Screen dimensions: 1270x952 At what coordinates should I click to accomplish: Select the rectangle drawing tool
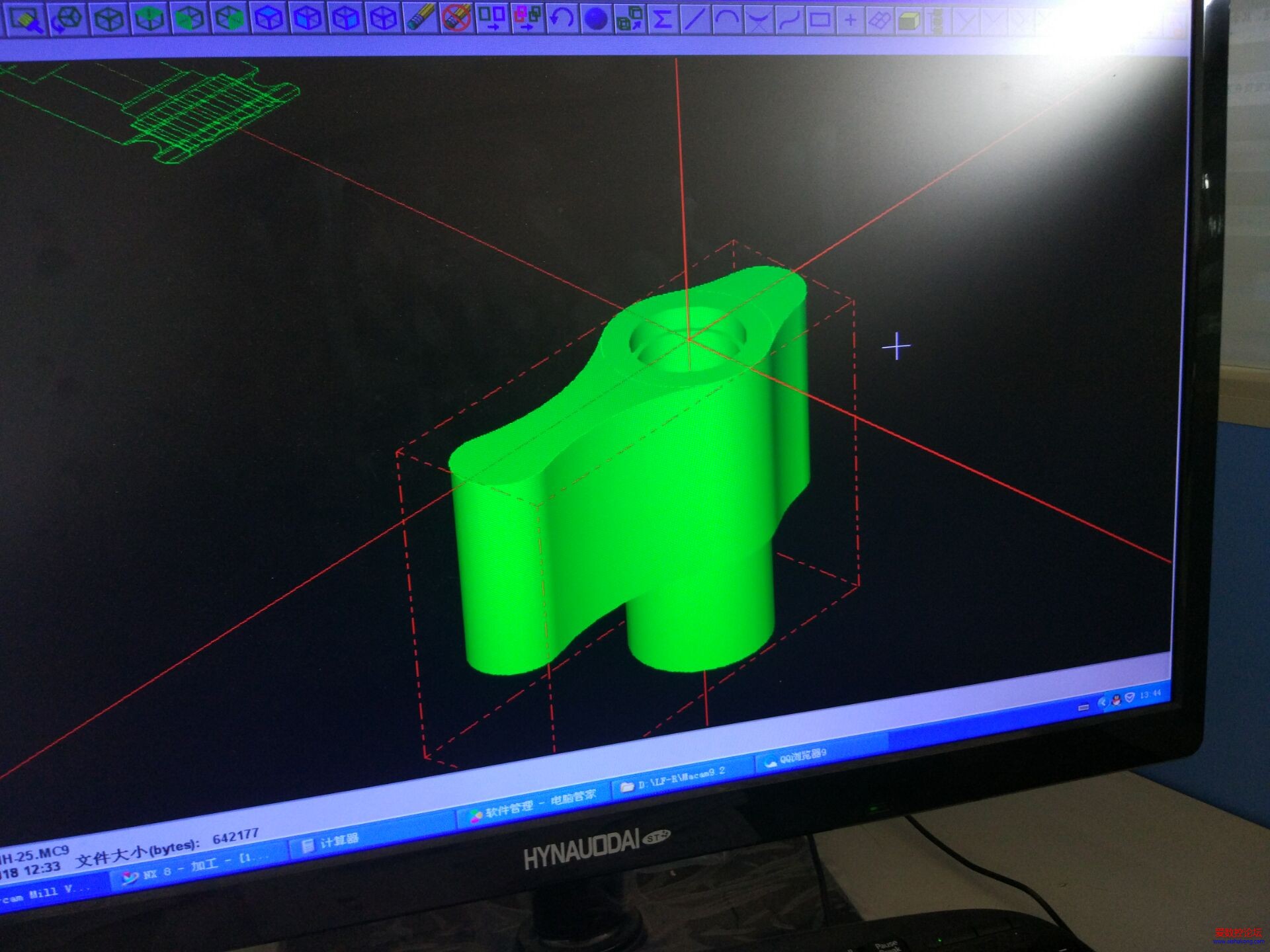coord(820,20)
